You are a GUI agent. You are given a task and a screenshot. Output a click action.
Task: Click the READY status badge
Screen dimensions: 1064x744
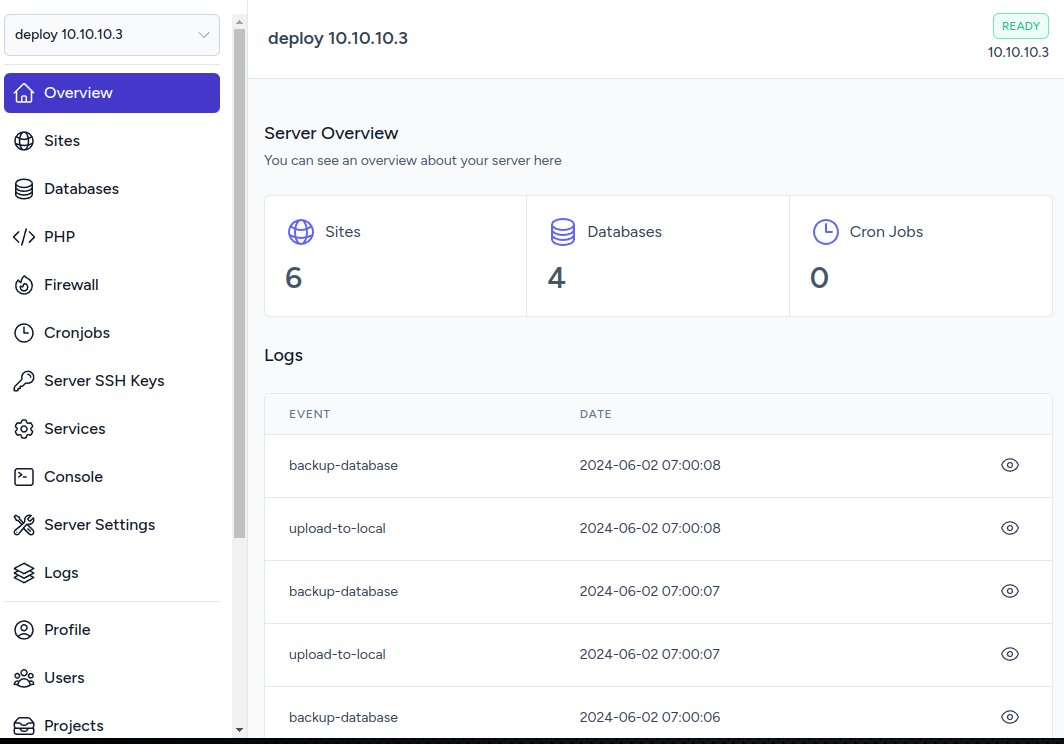pos(1021,26)
